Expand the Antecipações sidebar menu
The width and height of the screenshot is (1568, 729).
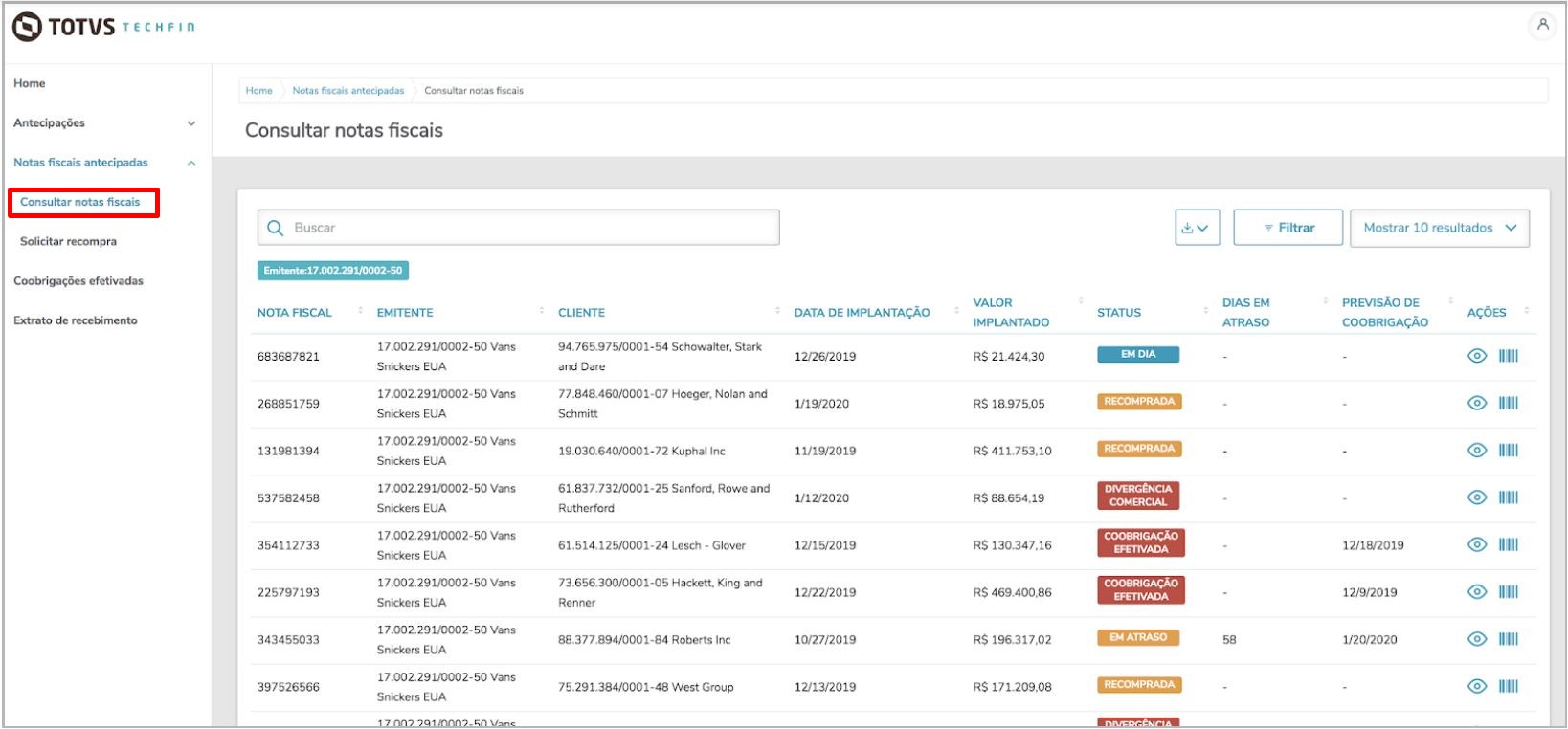pos(104,122)
